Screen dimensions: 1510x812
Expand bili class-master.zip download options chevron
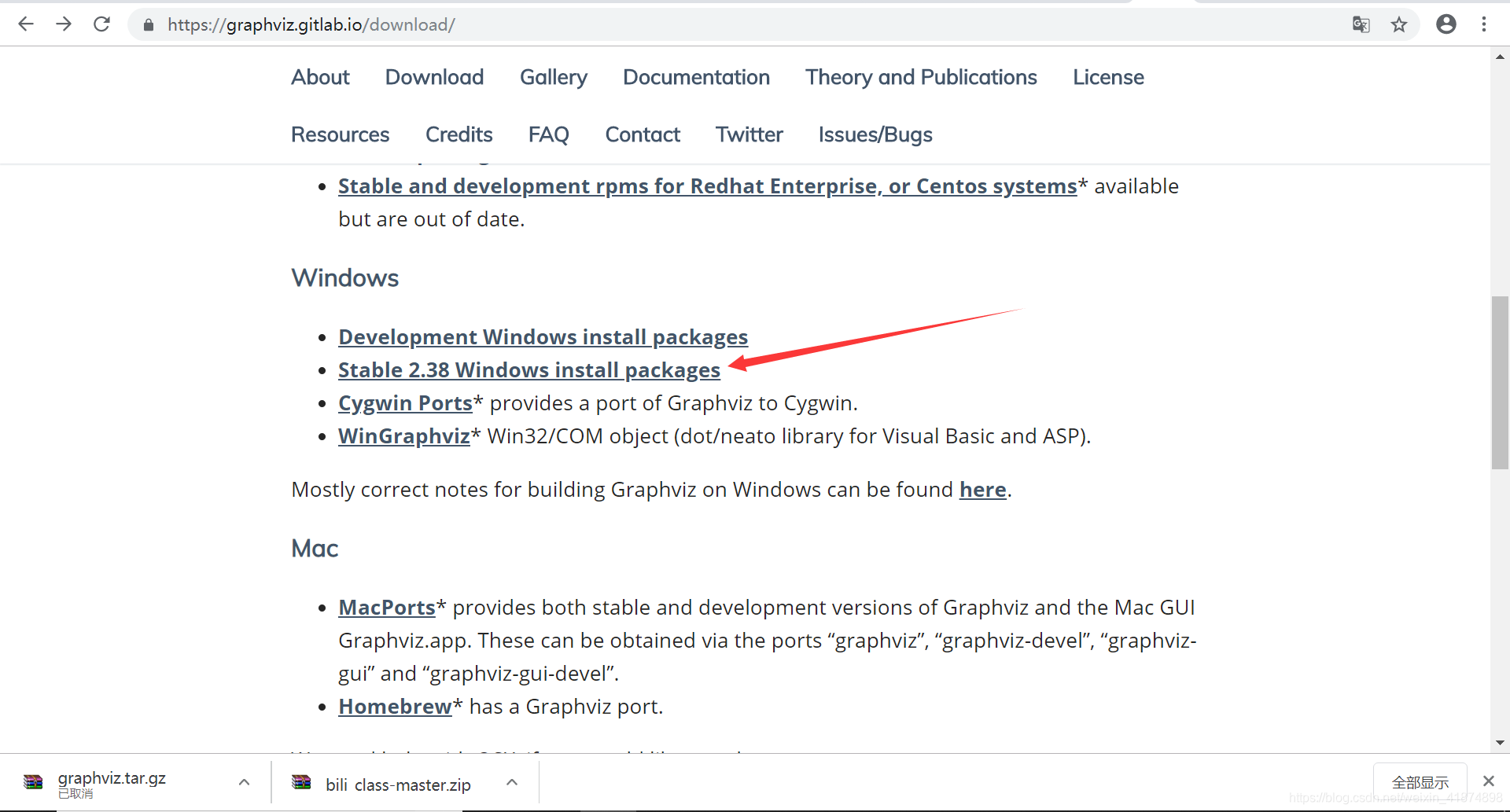[512, 782]
